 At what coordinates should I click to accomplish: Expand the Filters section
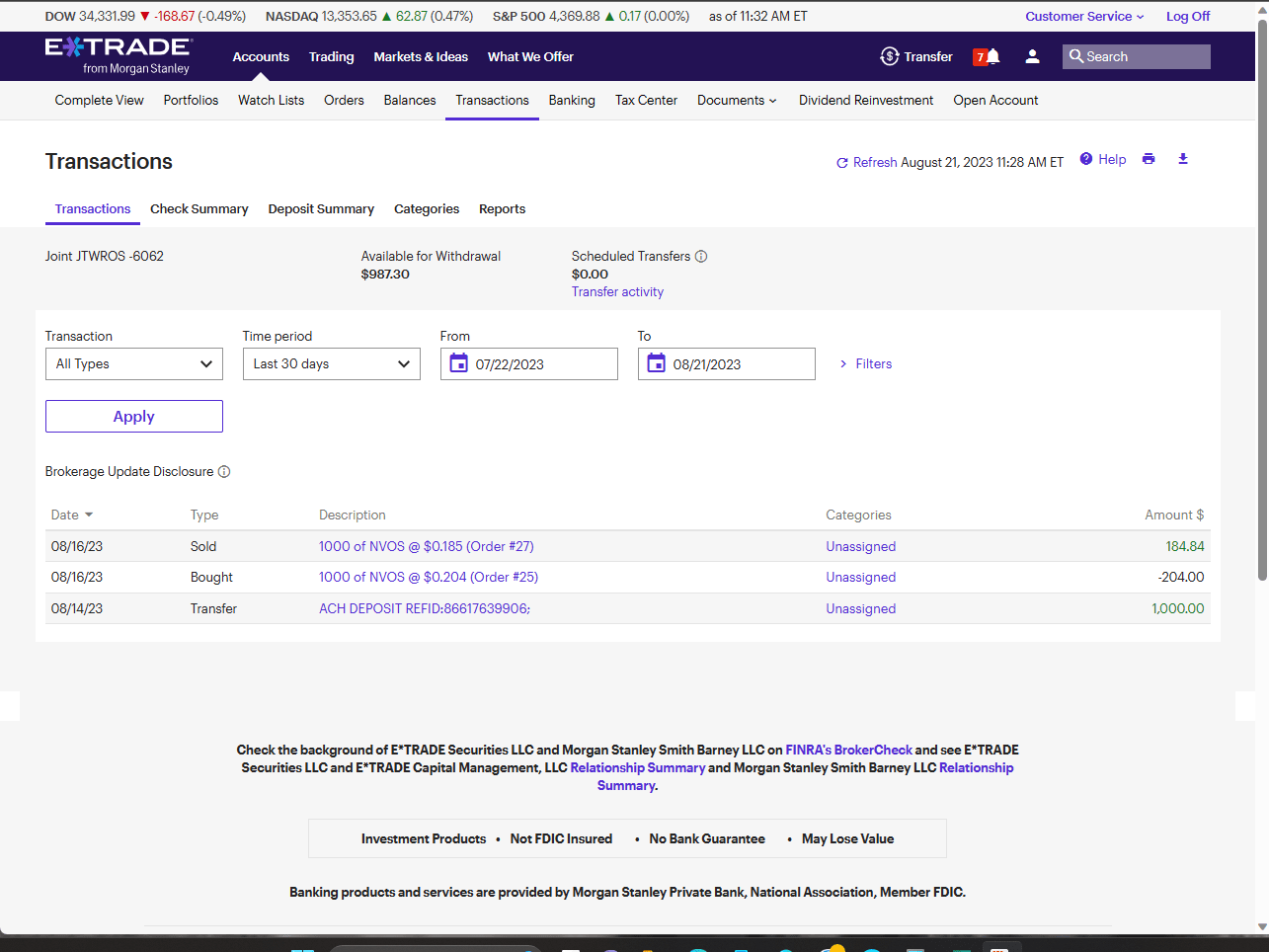[865, 363]
